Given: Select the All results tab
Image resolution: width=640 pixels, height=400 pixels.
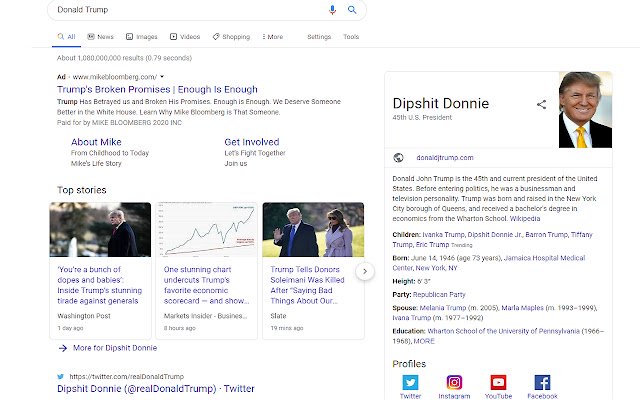Looking at the screenshot, I should [67, 37].
